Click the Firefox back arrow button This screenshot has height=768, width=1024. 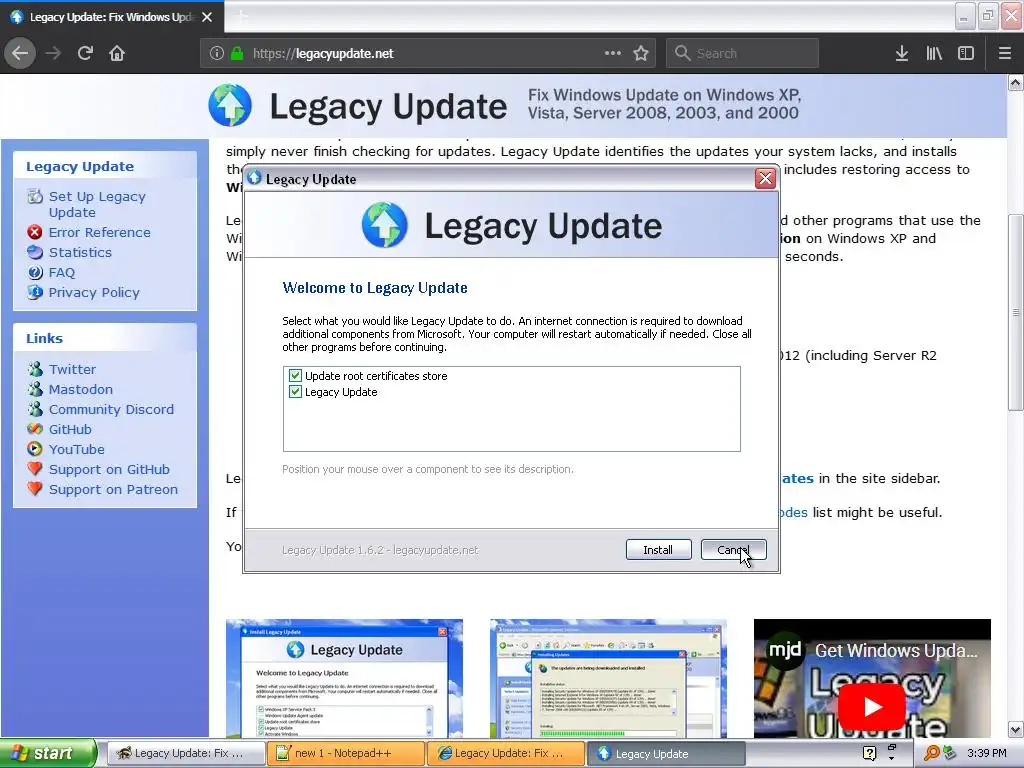(20, 53)
